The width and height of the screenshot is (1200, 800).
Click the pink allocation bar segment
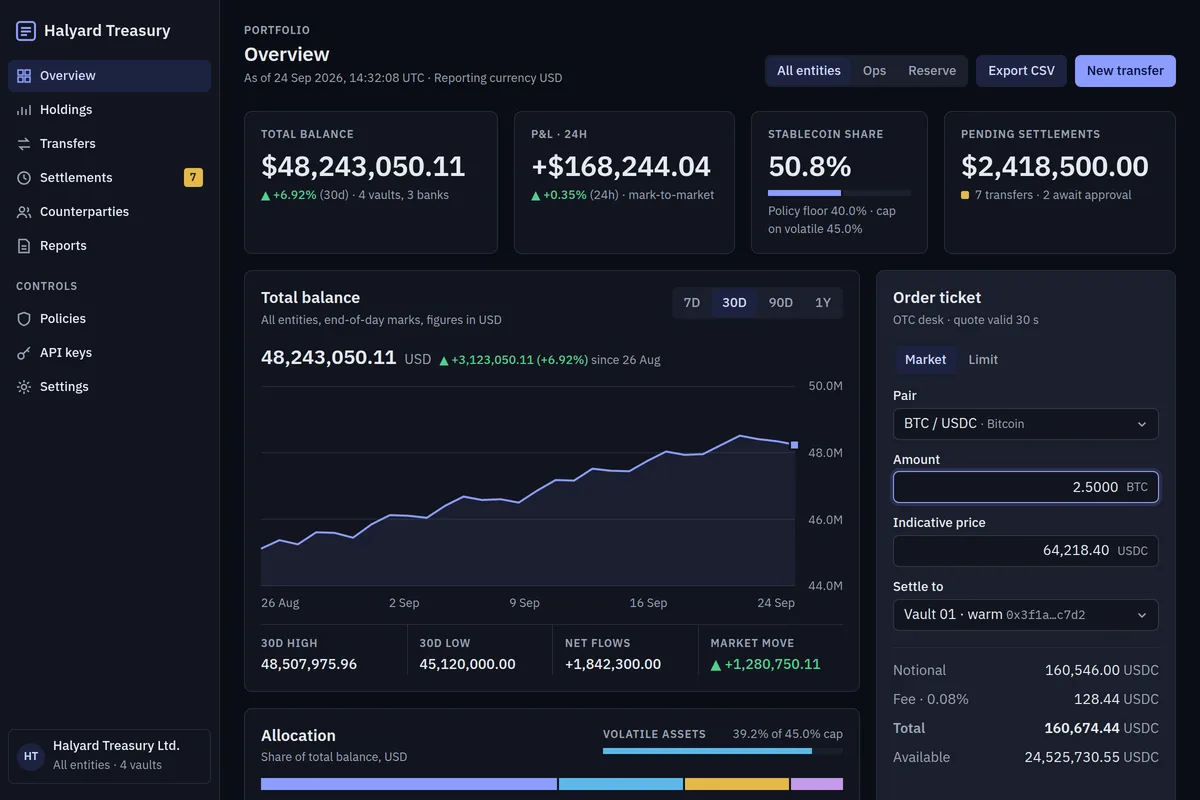coord(818,784)
